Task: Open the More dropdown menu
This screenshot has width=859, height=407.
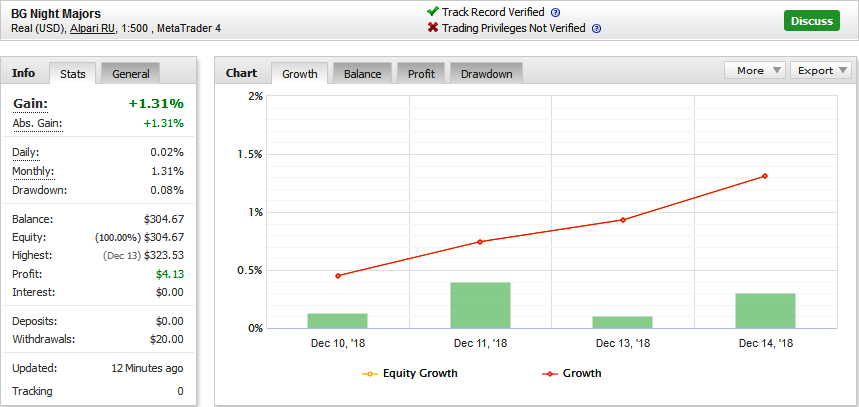Action: point(755,70)
